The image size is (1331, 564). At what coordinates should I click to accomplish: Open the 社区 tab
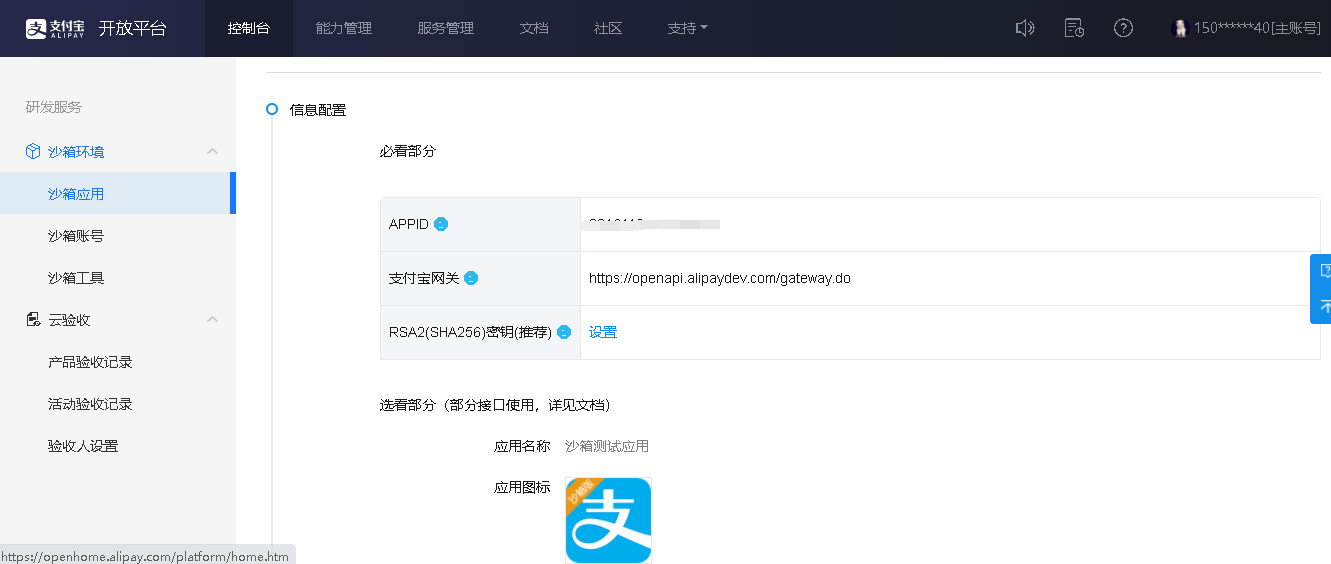[x=608, y=28]
